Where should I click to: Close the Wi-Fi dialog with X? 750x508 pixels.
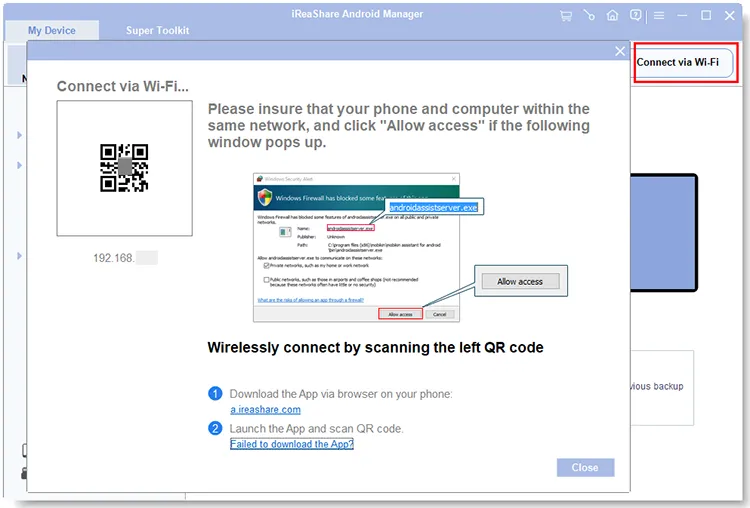pos(620,51)
